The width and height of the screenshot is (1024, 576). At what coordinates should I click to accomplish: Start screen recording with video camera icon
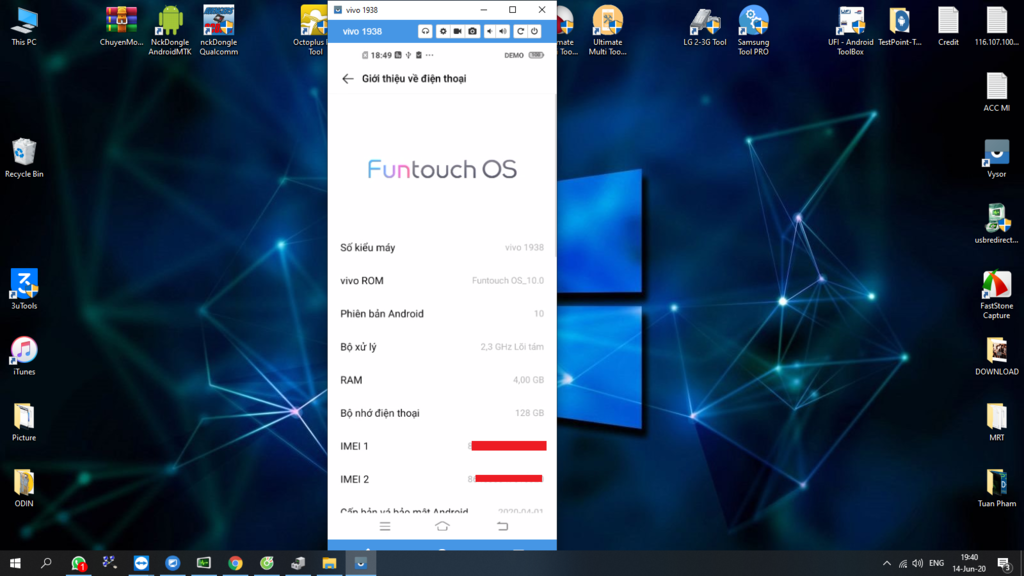click(x=458, y=31)
